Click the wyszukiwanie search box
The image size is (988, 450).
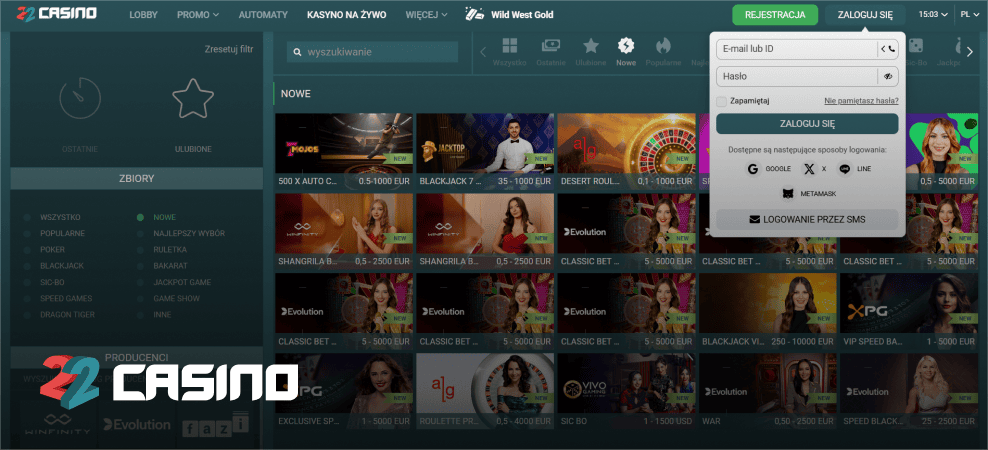coord(372,52)
